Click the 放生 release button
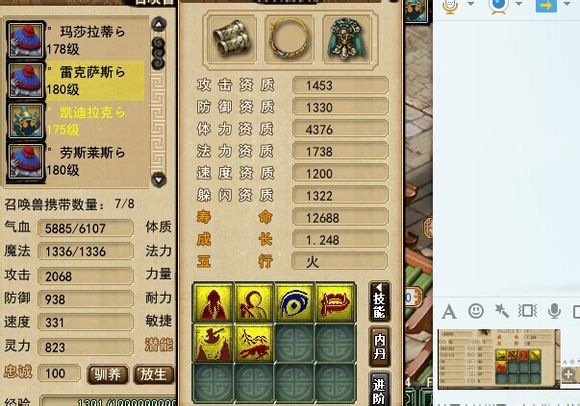The width and height of the screenshot is (580, 406). coord(153,374)
